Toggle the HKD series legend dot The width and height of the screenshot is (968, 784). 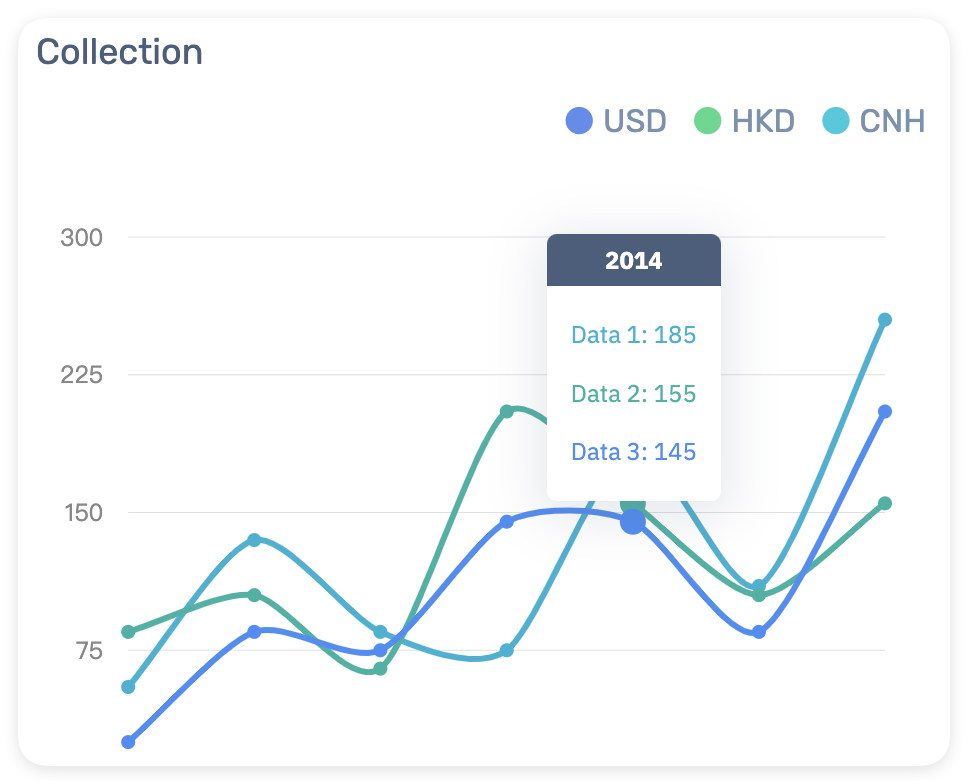pyautogui.click(x=707, y=120)
